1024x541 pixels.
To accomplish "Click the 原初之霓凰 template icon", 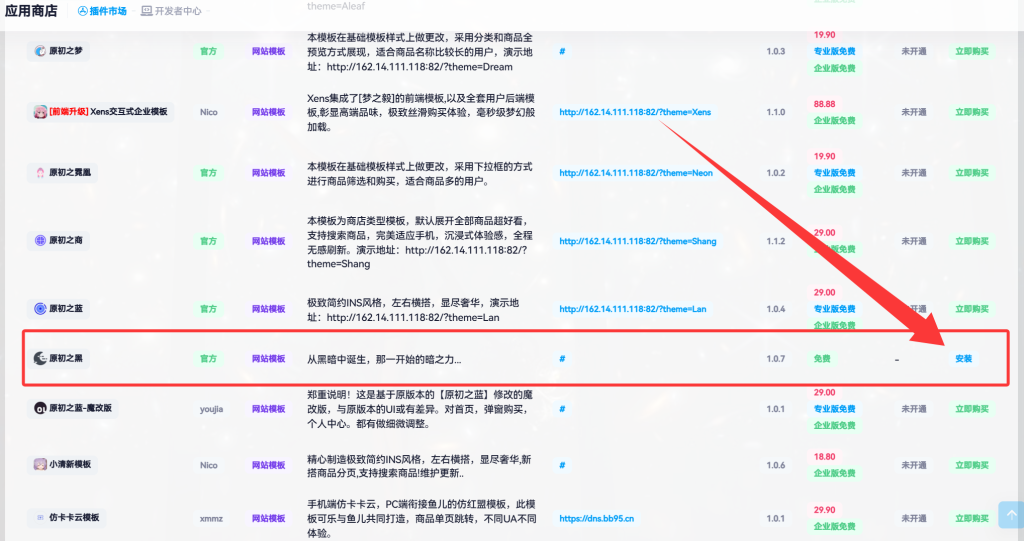I will pyautogui.click(x=40, y=173).
